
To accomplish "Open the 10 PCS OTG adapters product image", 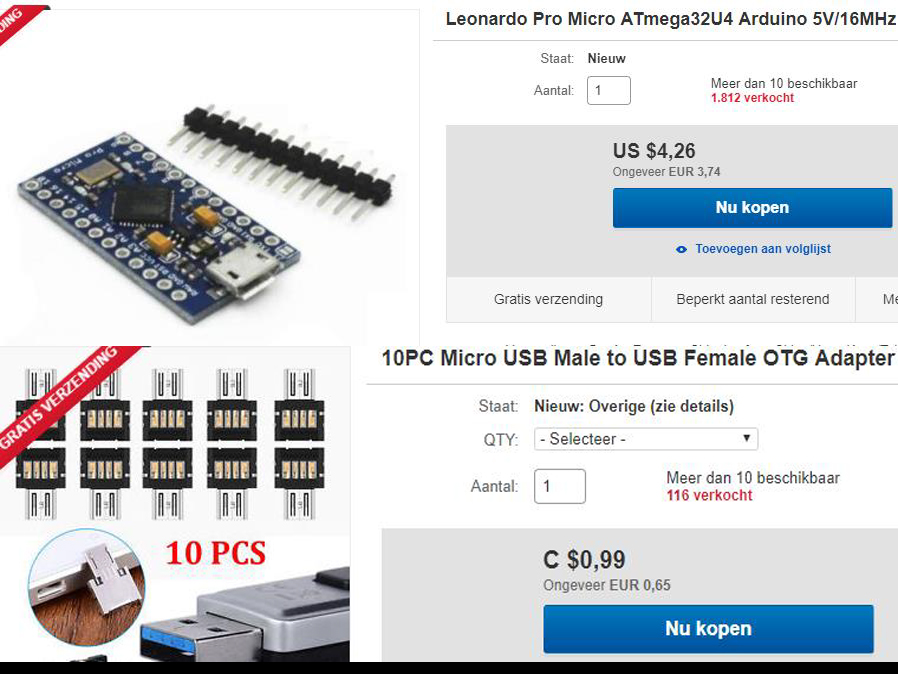I will click(x=175, y=504).
